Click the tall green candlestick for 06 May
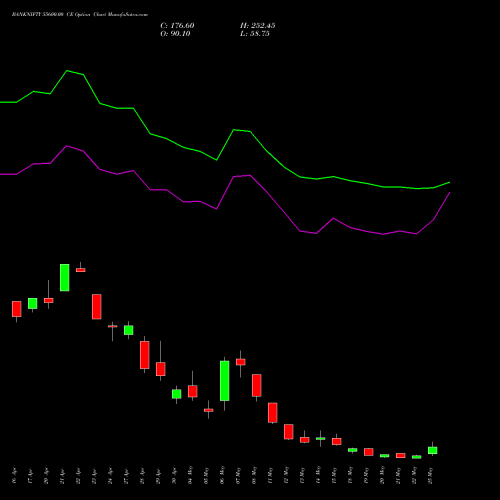 click(x=225, y=381)
